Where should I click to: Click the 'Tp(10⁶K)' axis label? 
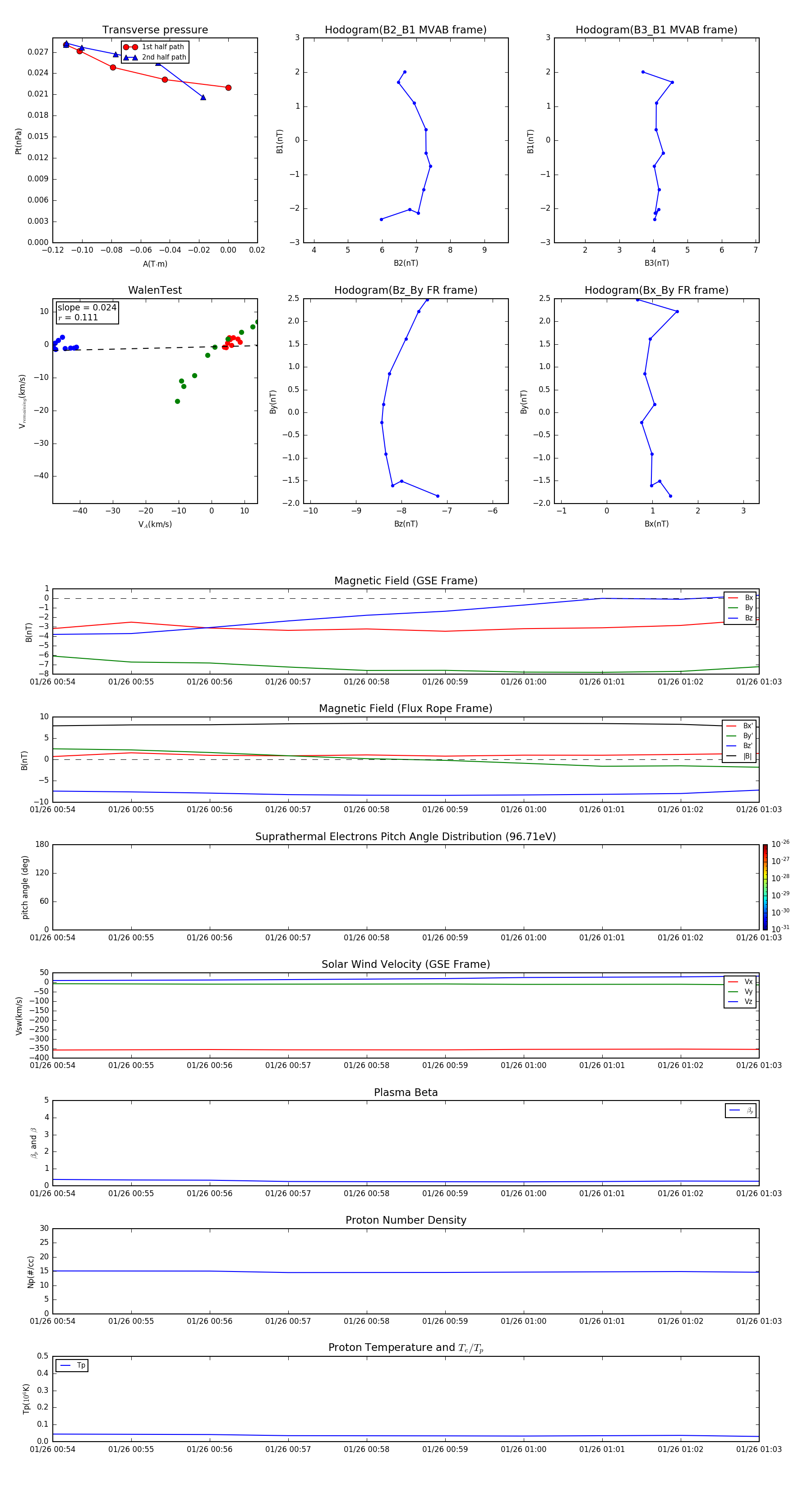click(26, 1399)
